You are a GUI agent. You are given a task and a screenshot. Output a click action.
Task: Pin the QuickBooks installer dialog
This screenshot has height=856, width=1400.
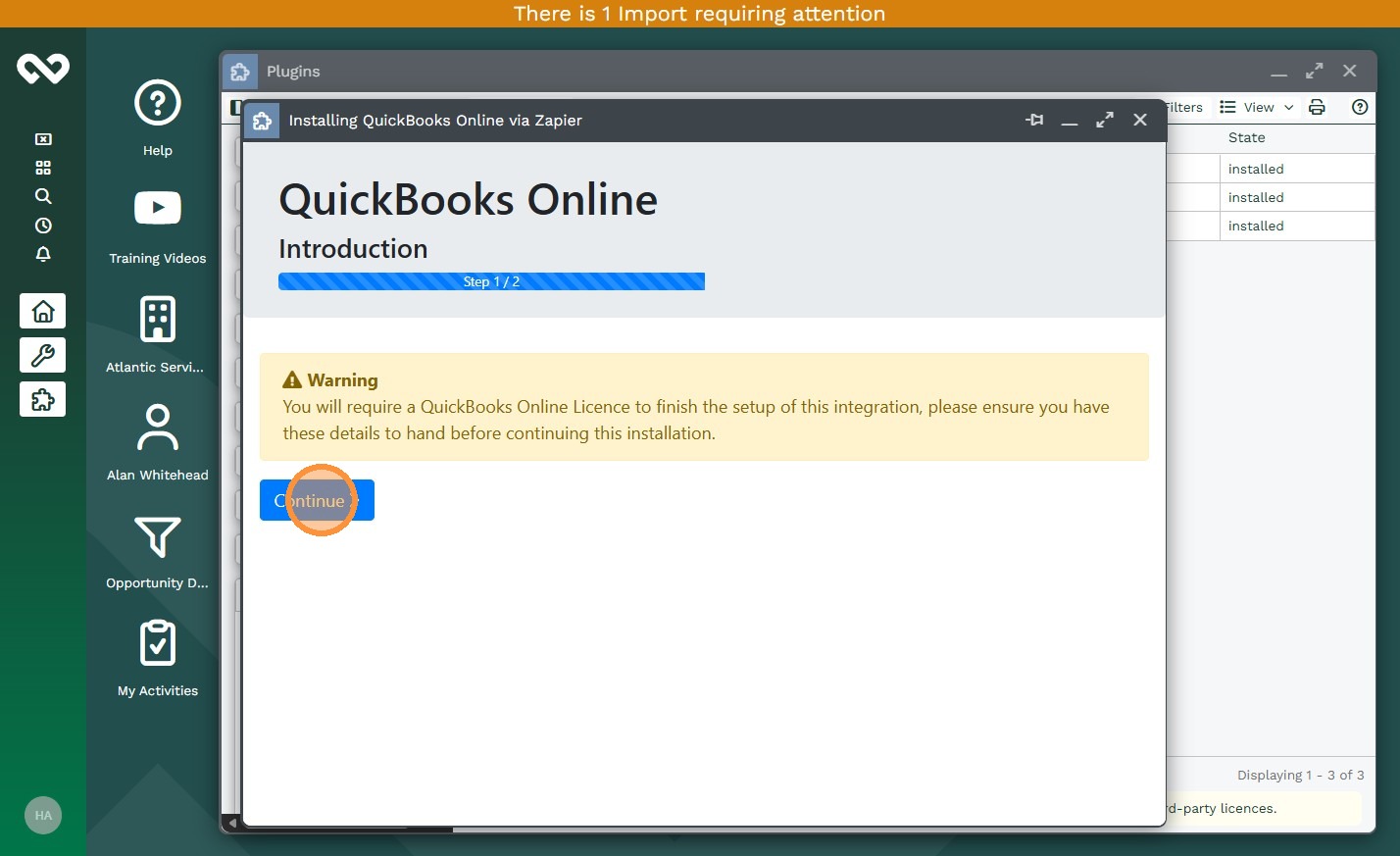point(1034,120)
